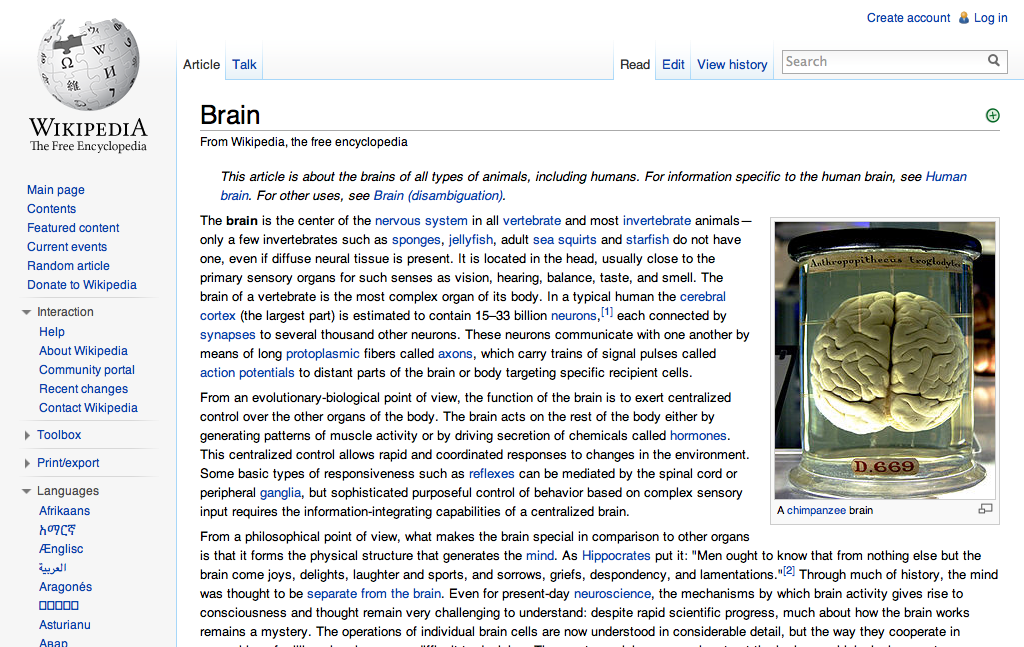The width and height of the screenshot is (1024, 647).
Task: Click the Log in link
Action: pos(991,18)
